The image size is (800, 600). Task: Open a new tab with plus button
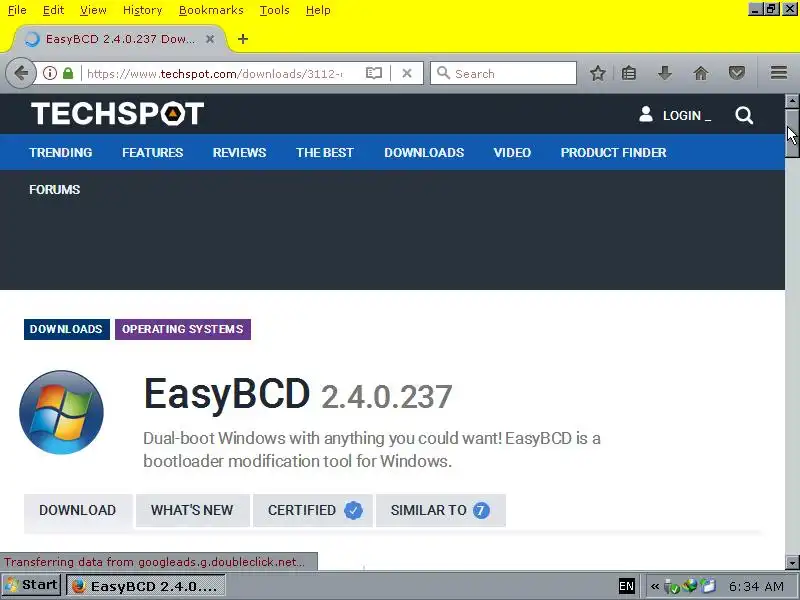tap(243, 39)
